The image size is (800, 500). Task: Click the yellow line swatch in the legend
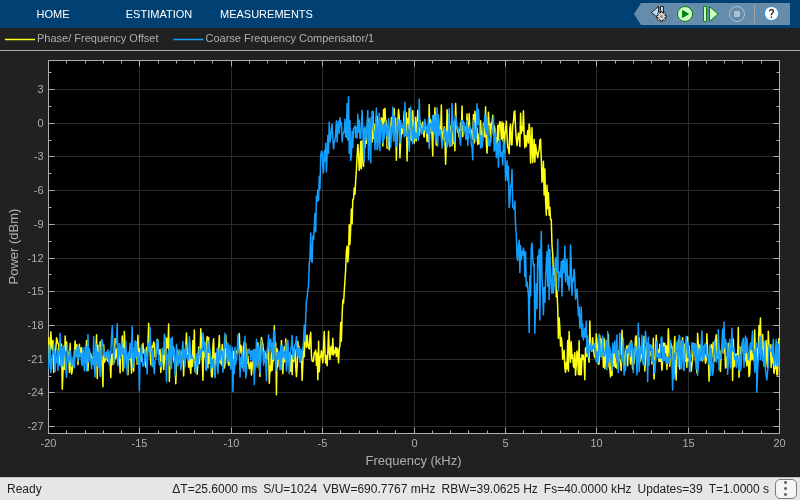pyautogui.click(x=20, y=39)
